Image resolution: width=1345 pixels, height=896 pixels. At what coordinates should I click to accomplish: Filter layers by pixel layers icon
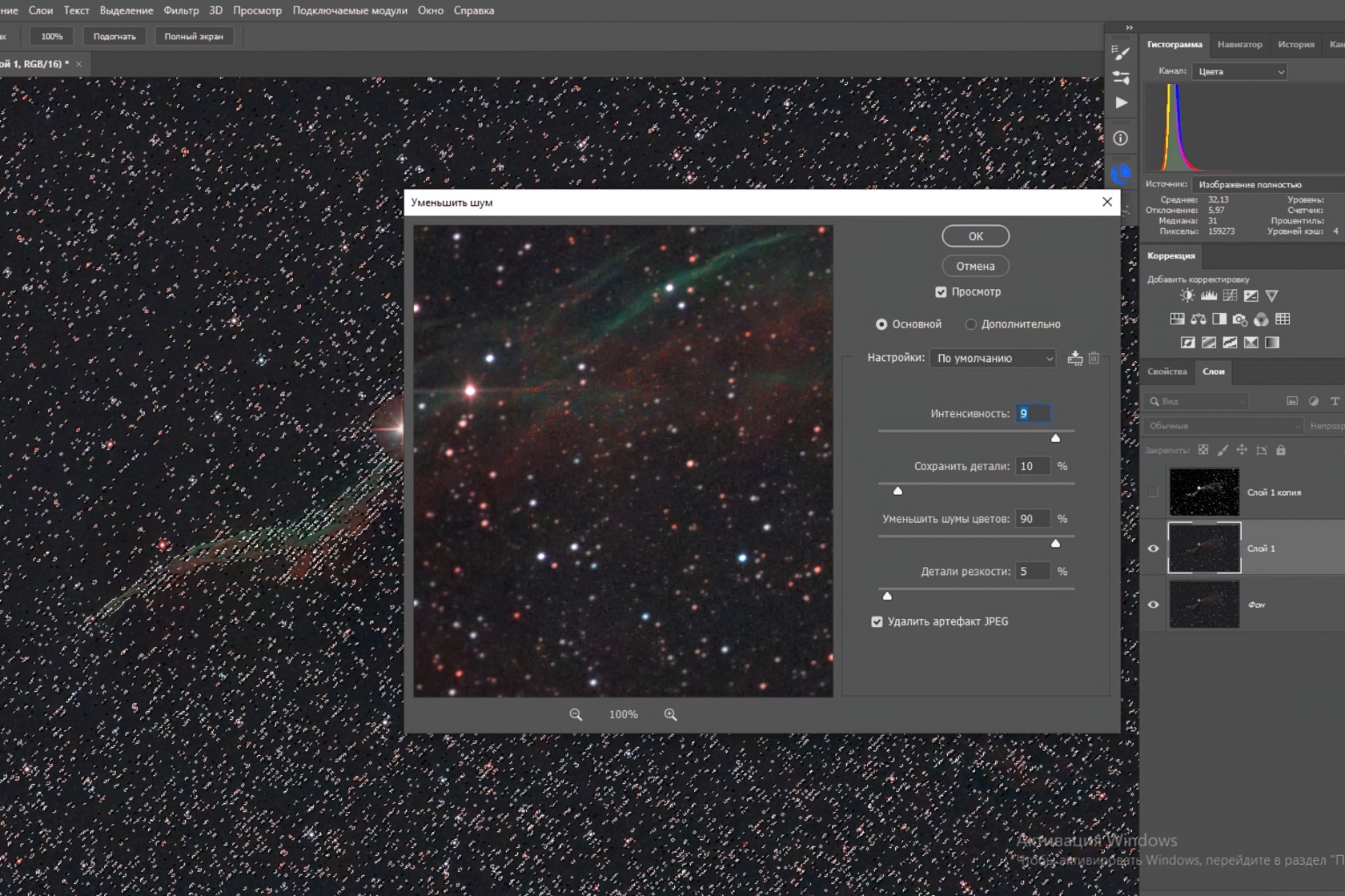pyautogui.click(x=1292, y=401)
